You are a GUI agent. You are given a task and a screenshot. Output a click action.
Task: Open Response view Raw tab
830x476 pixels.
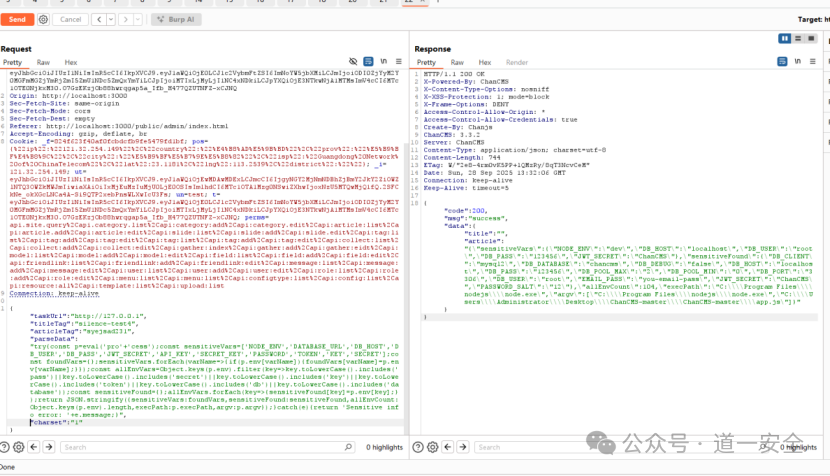click(x=457, y=62)
